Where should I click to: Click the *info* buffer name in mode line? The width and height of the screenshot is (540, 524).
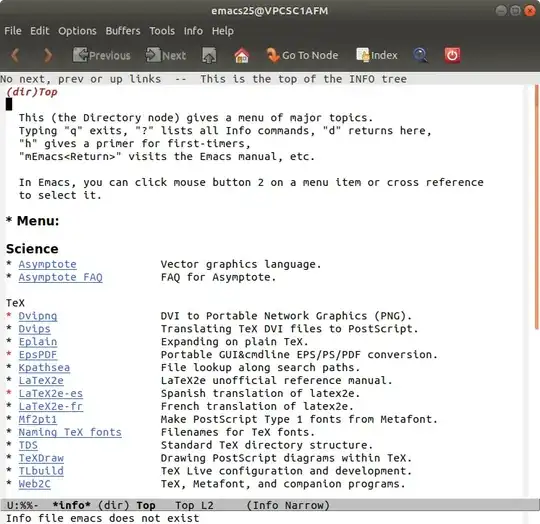[71, 505]
